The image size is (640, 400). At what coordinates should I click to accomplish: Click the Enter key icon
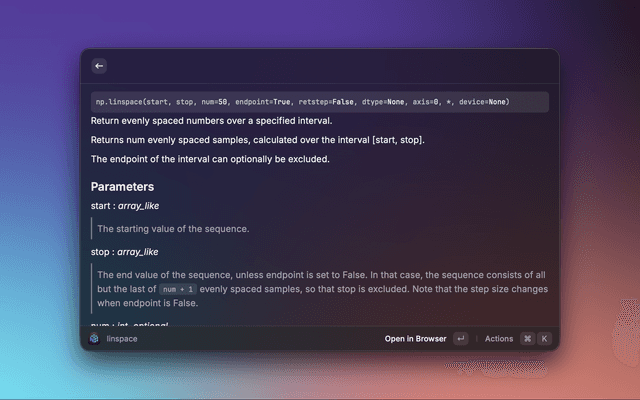(x=460, y=339)
